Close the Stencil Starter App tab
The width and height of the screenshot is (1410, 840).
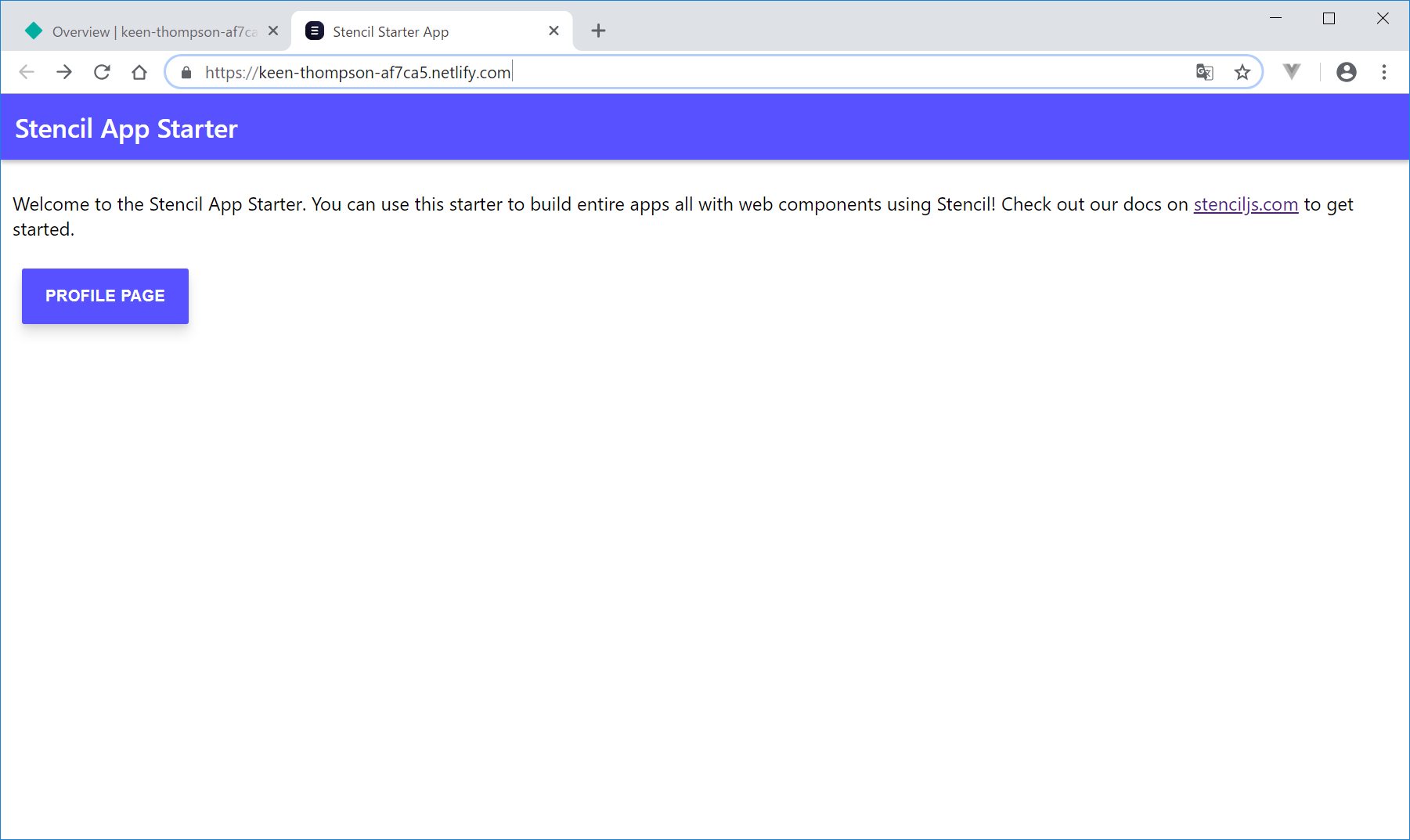pos(554,31)
